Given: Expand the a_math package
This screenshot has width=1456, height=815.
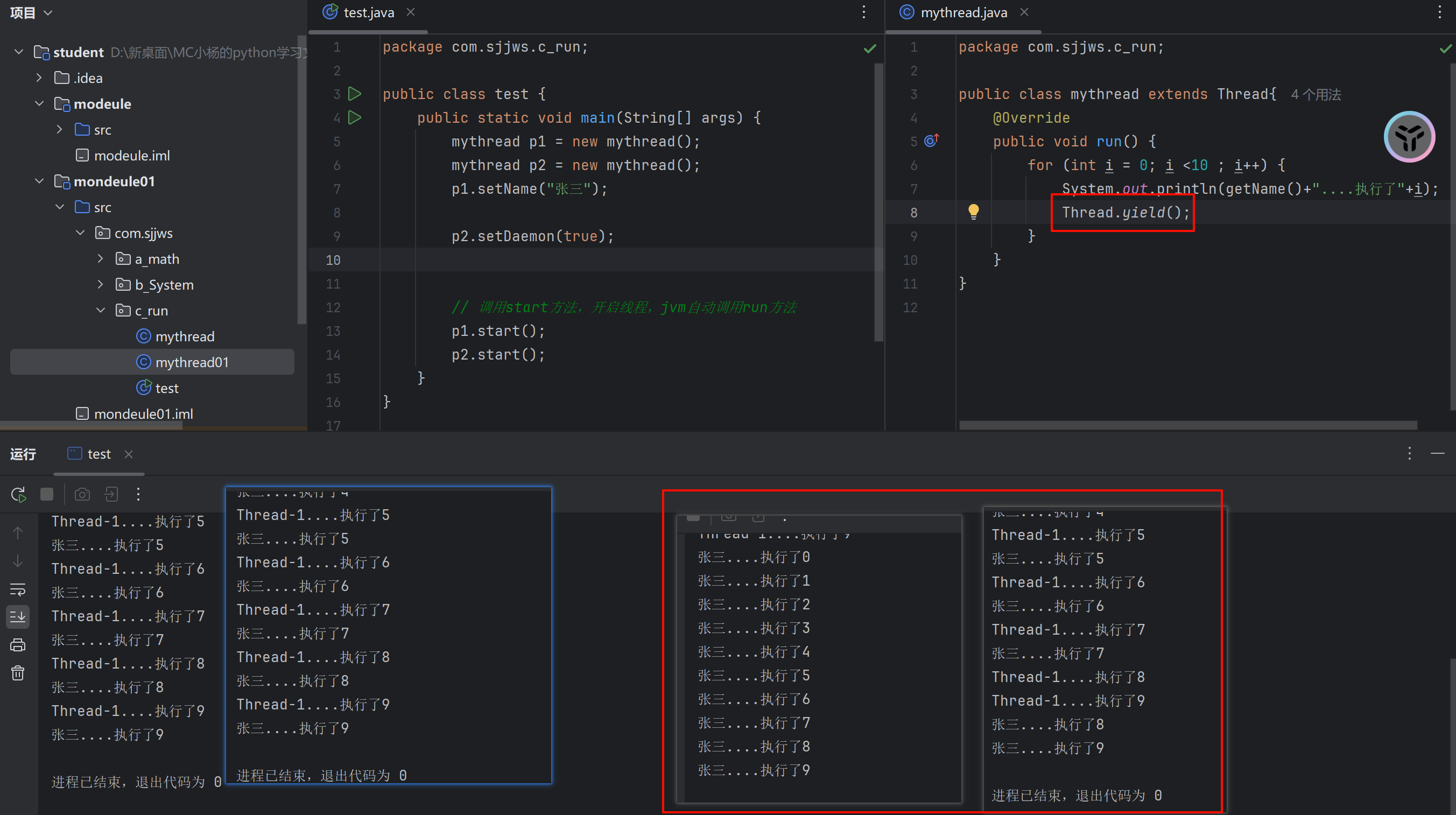Looking at the screenshot, I should tap(101, 259).
